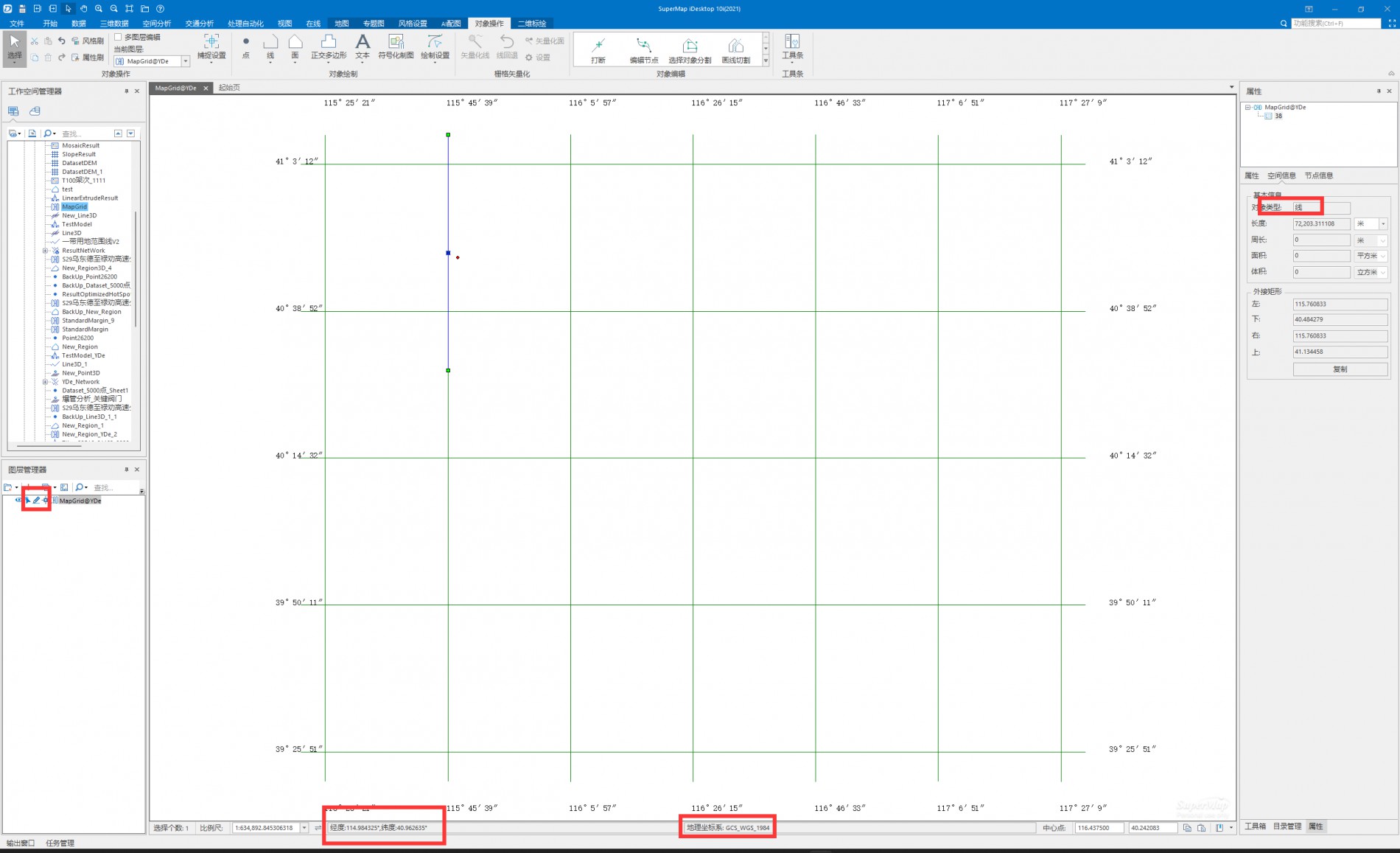Expand the YDe_Network tree node
Viewport: 1400px width, 853px height.
(x=45, y=382)
